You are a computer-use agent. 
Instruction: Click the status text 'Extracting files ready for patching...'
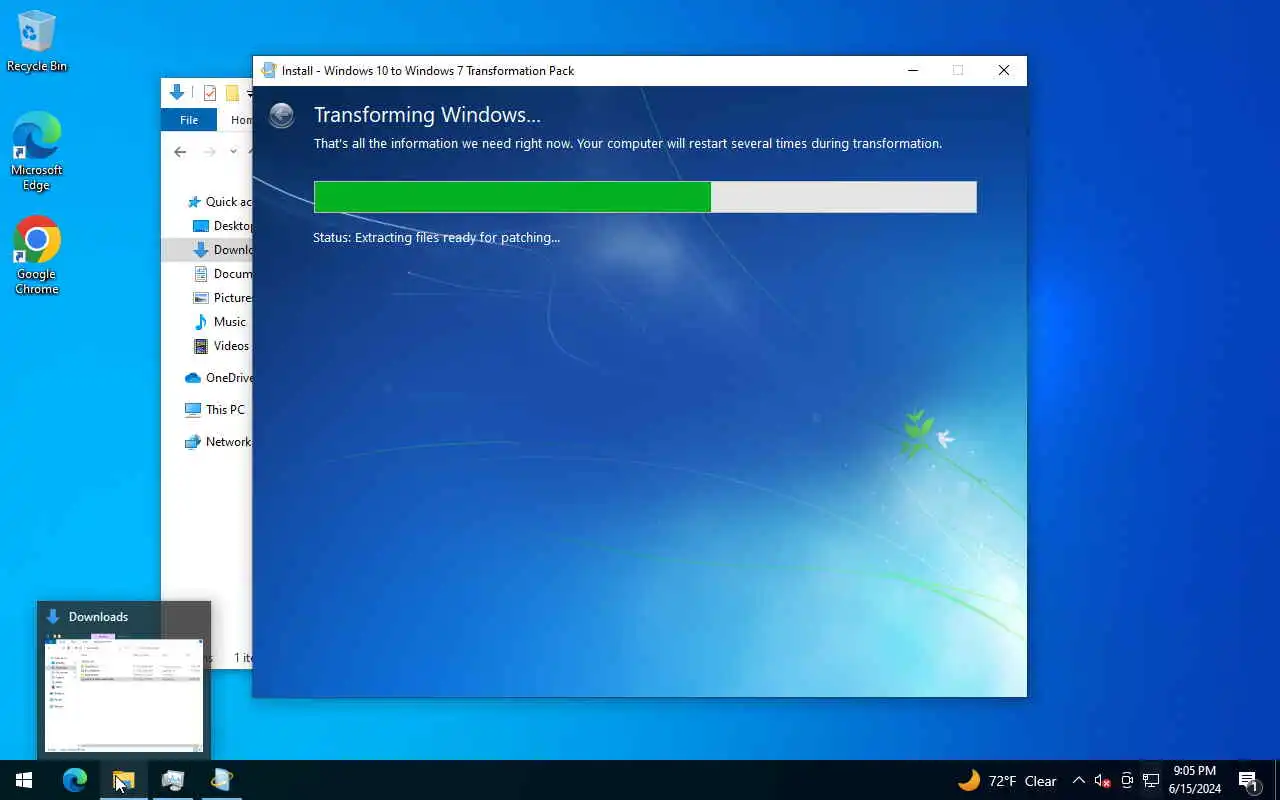(x=456, y=237)
